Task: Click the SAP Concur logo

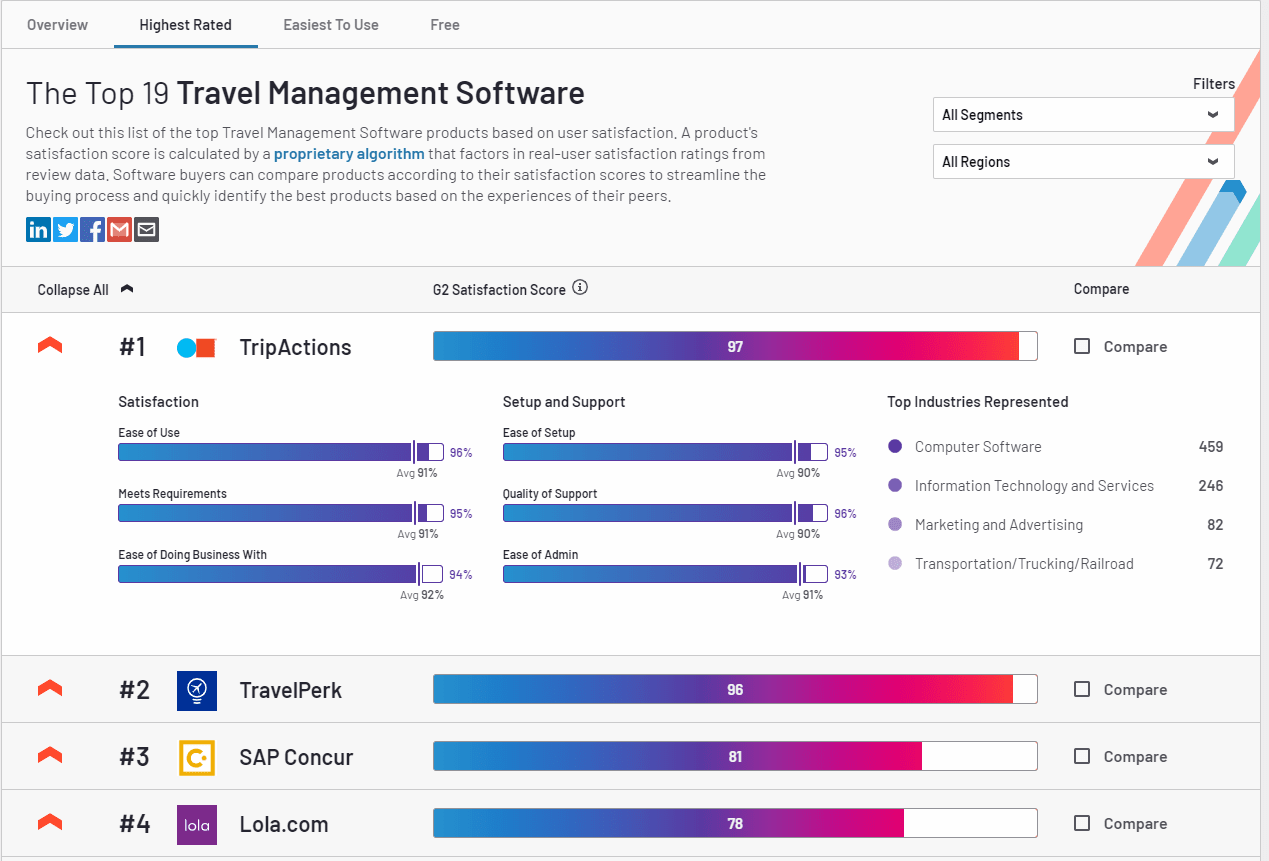Action: [196, 757]
